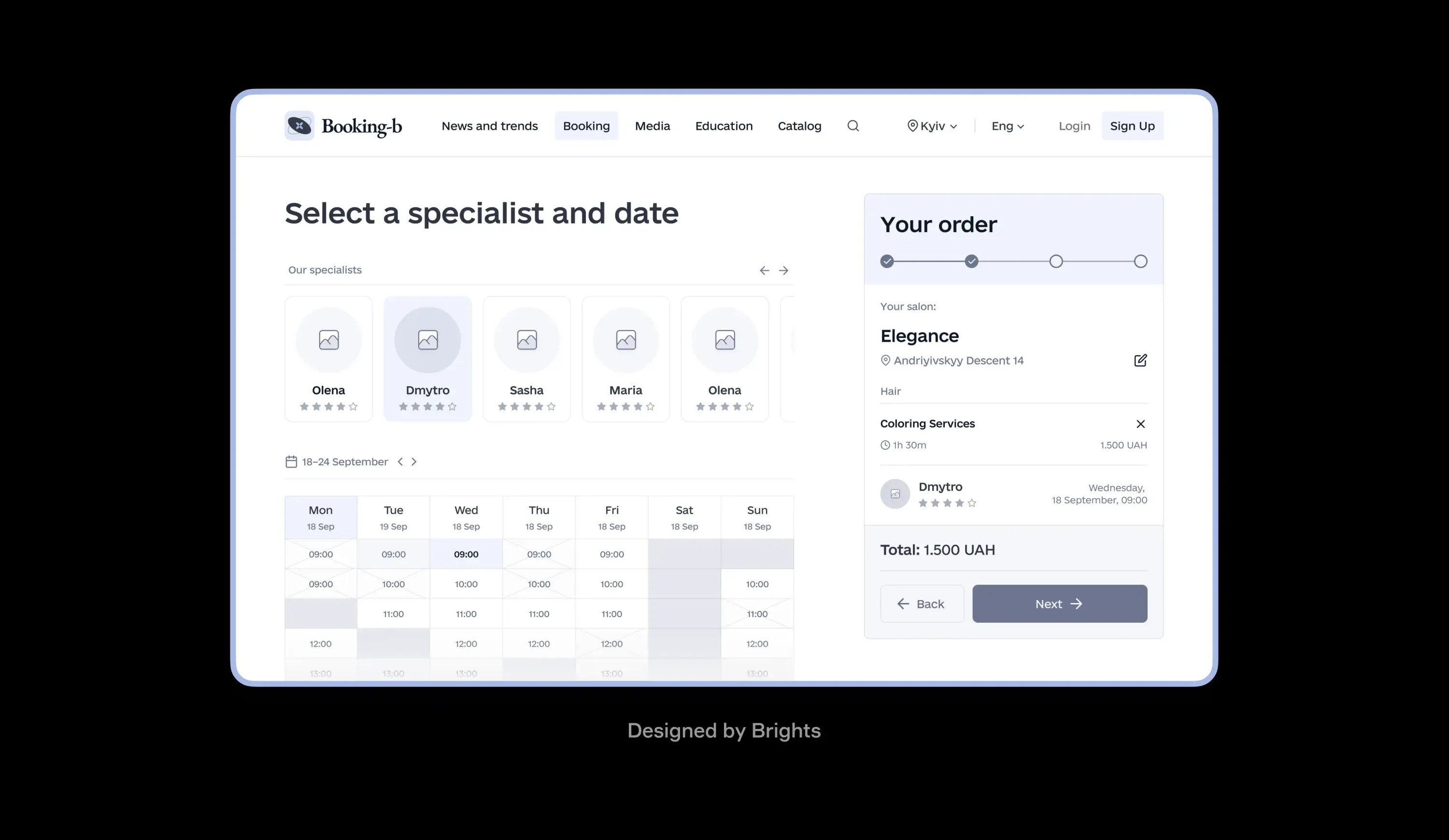Viewport: 1449px width, 840px height.
Task: Select the Thu column header
Action: point(539,518)
